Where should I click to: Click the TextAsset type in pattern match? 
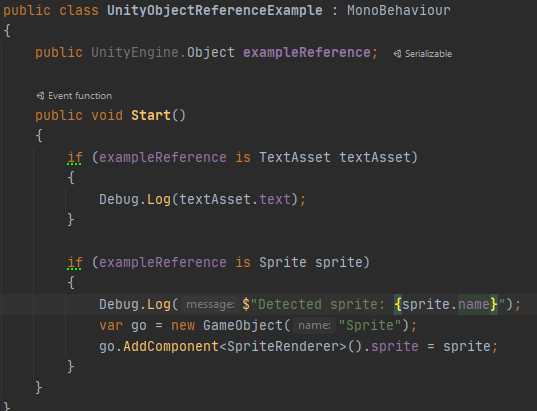(x=295, y=157)
